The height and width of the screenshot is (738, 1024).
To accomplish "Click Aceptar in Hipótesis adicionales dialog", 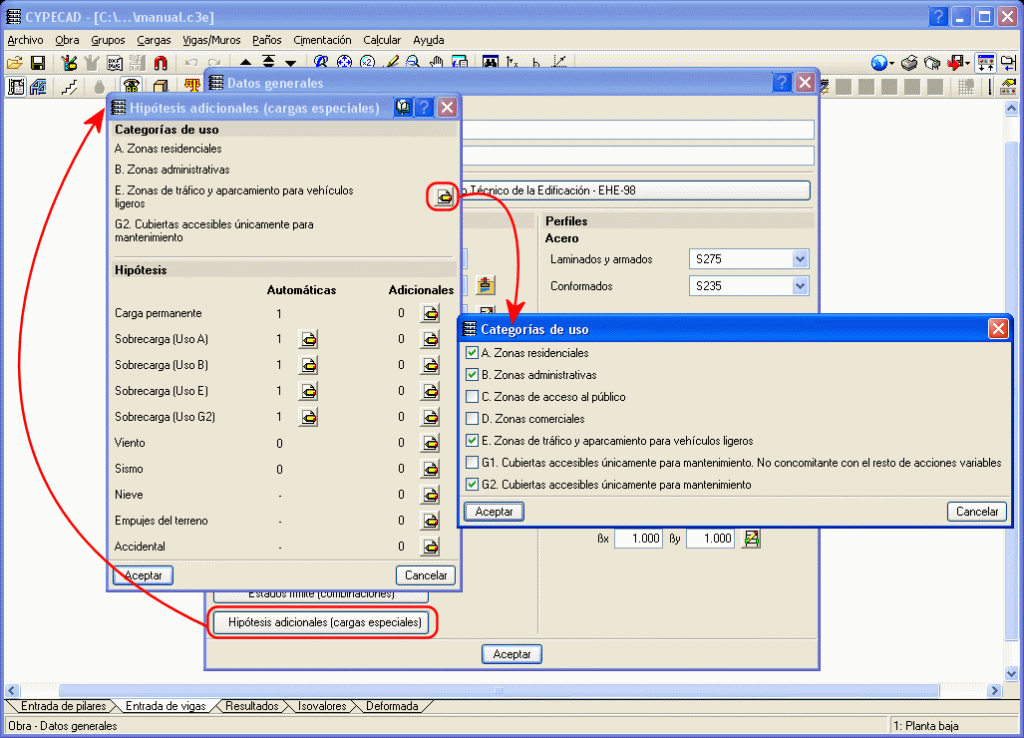I will tap(143, 575).
